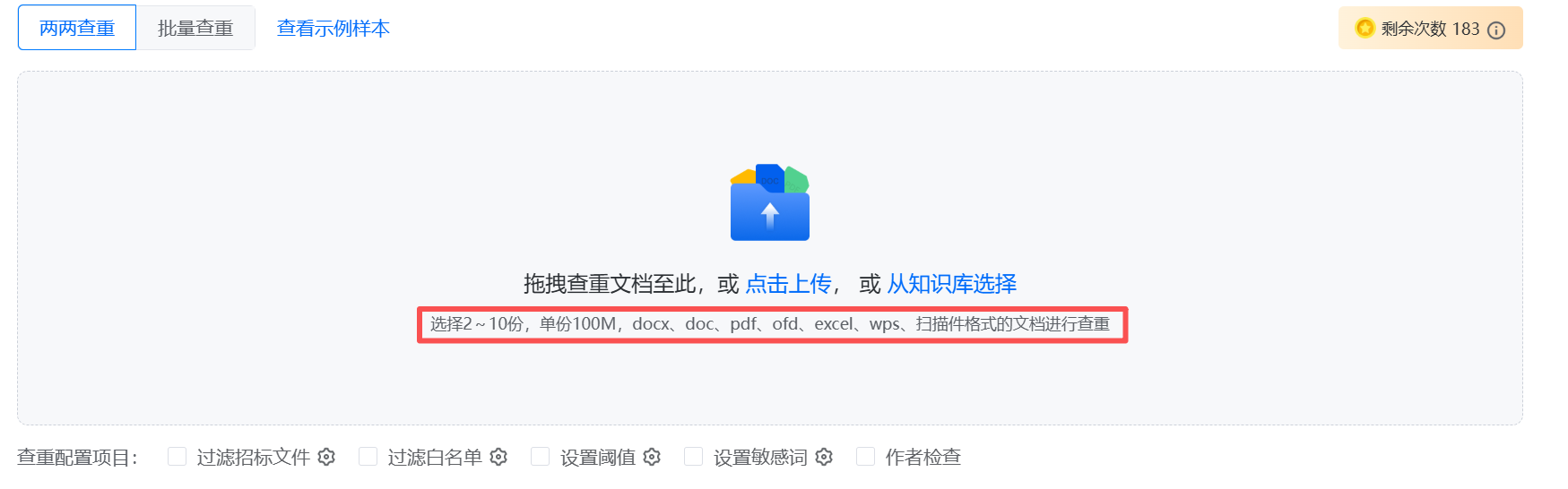Enable the 作者检查 checkbox
The width and height of the screenshot is (1568, 489).
click(865, 457)
